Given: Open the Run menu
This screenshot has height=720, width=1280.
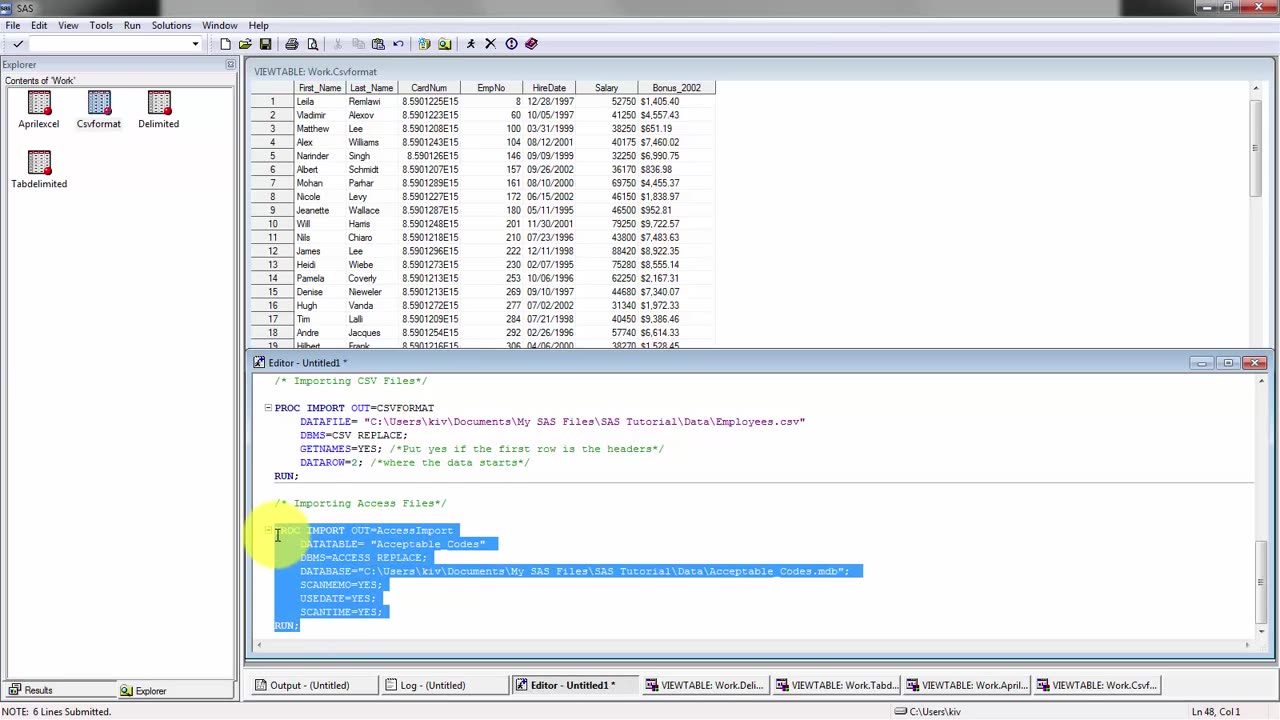Looking at the screenshot, I should pos(132,25).
